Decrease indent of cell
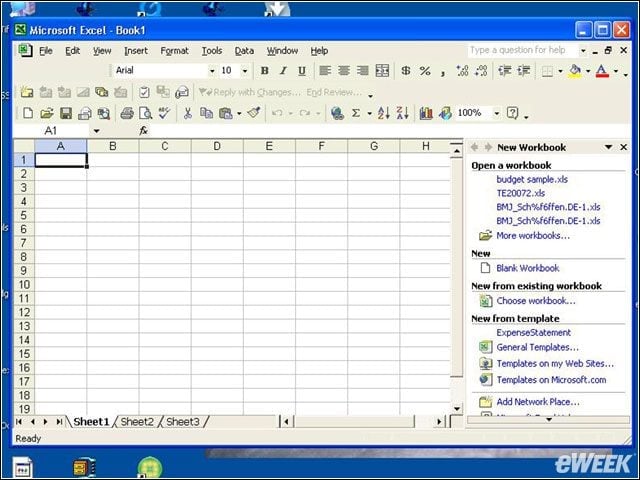This screenshot has width=640, height=480. pyautogui.click(x=504, y=71)
